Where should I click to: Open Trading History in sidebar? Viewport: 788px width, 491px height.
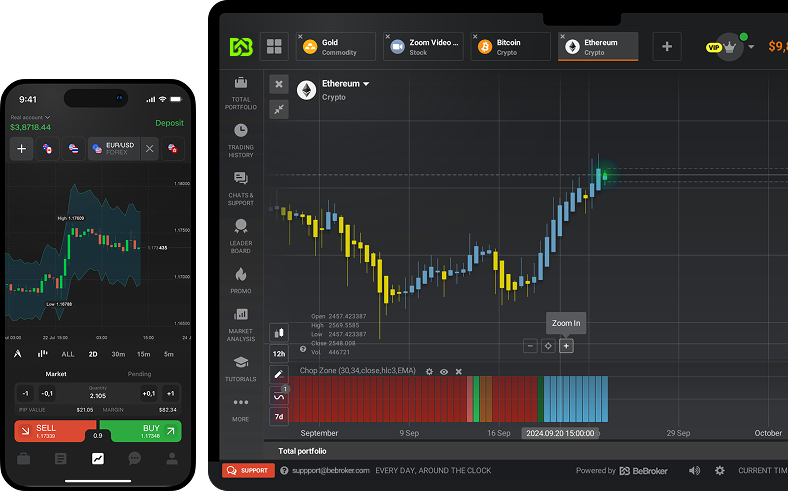click(241, 141)
